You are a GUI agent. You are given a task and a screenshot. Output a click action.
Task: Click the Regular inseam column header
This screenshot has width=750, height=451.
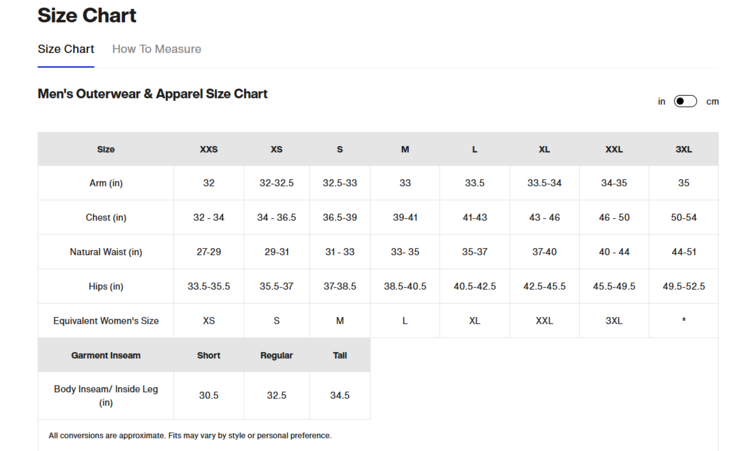point(276,355)
